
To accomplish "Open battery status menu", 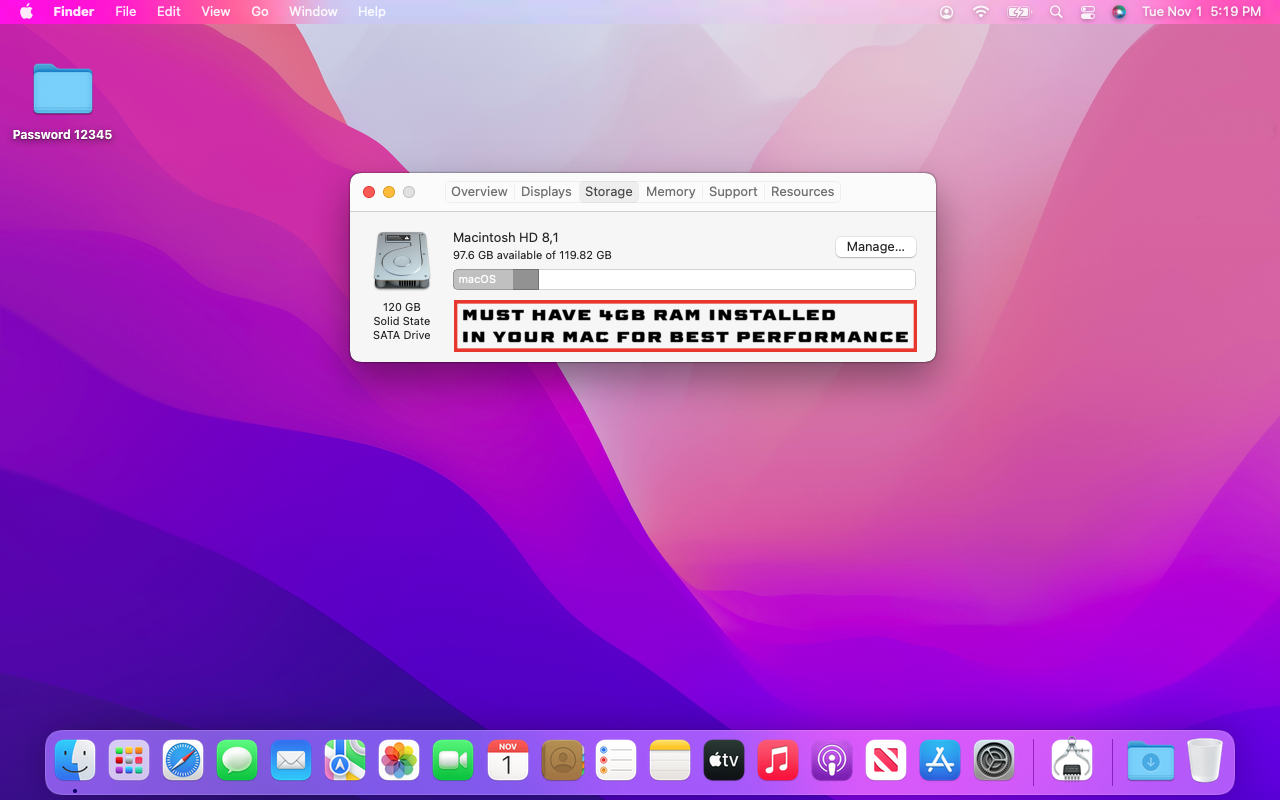I will [1018, 12].
